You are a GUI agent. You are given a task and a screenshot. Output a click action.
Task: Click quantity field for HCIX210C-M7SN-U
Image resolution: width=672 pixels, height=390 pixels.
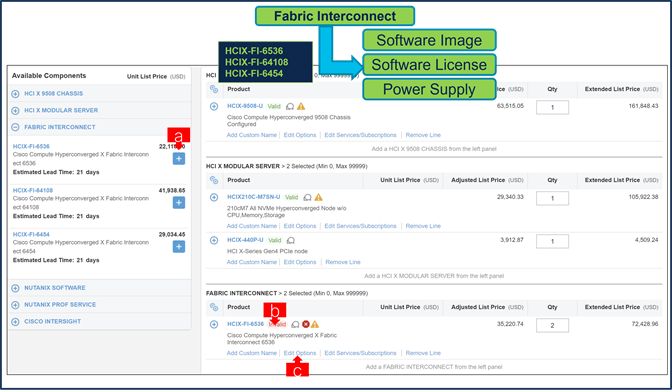pos(552,198)
